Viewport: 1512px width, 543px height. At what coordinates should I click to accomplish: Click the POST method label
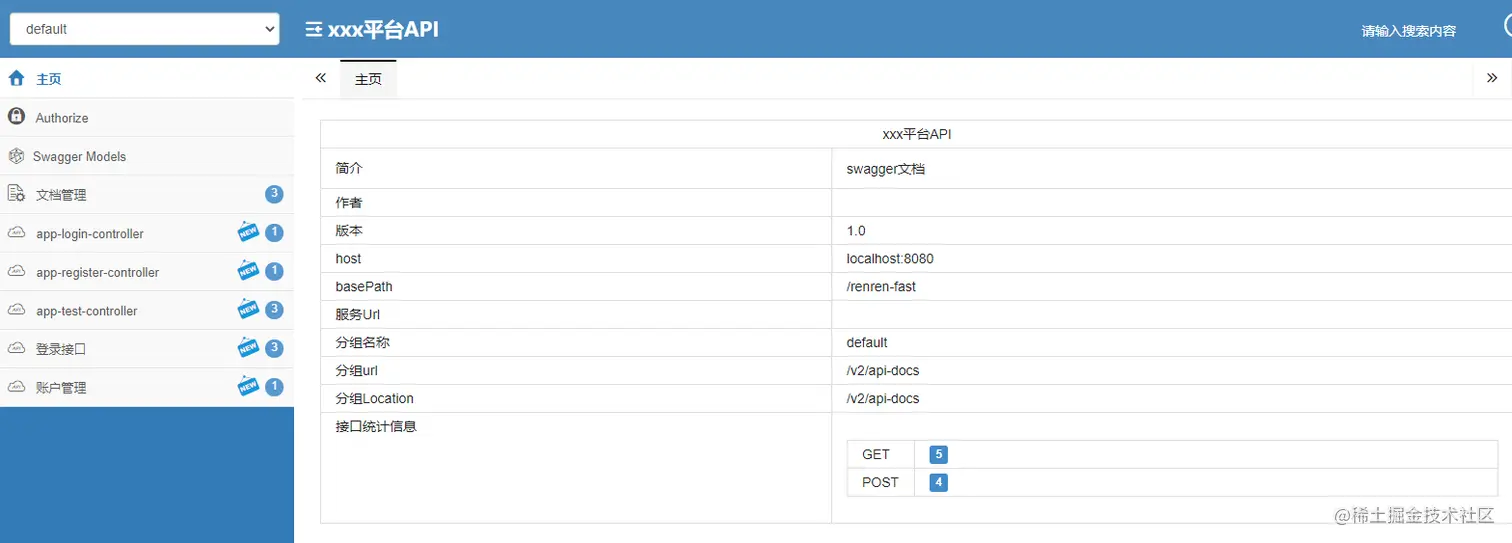point(880,482)
